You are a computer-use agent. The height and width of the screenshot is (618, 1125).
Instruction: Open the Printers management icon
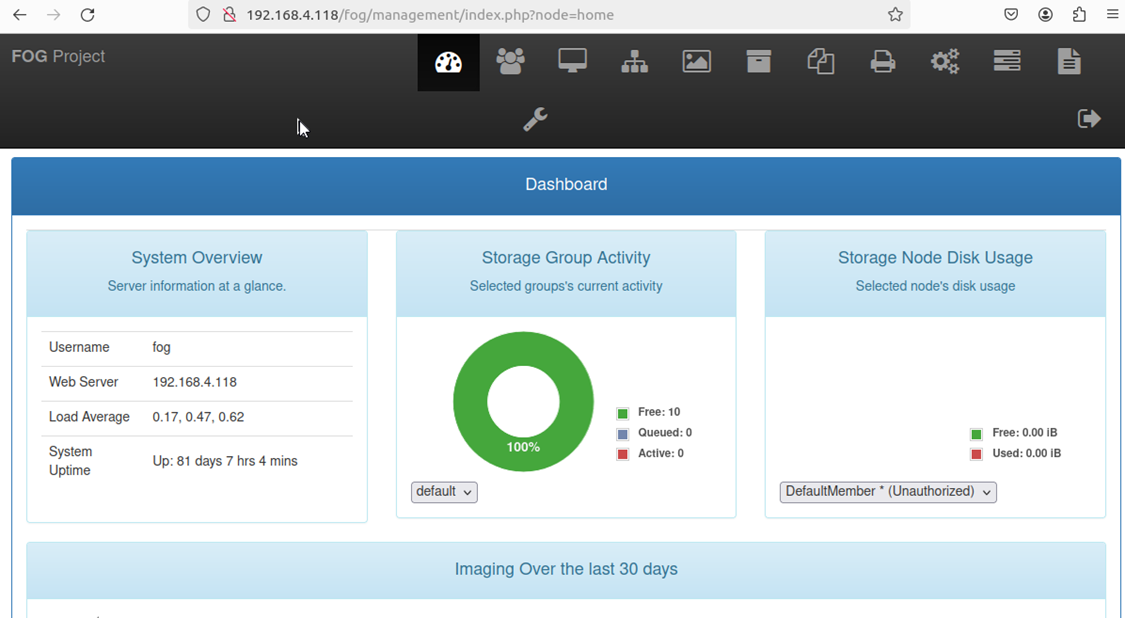click(882, 62)
